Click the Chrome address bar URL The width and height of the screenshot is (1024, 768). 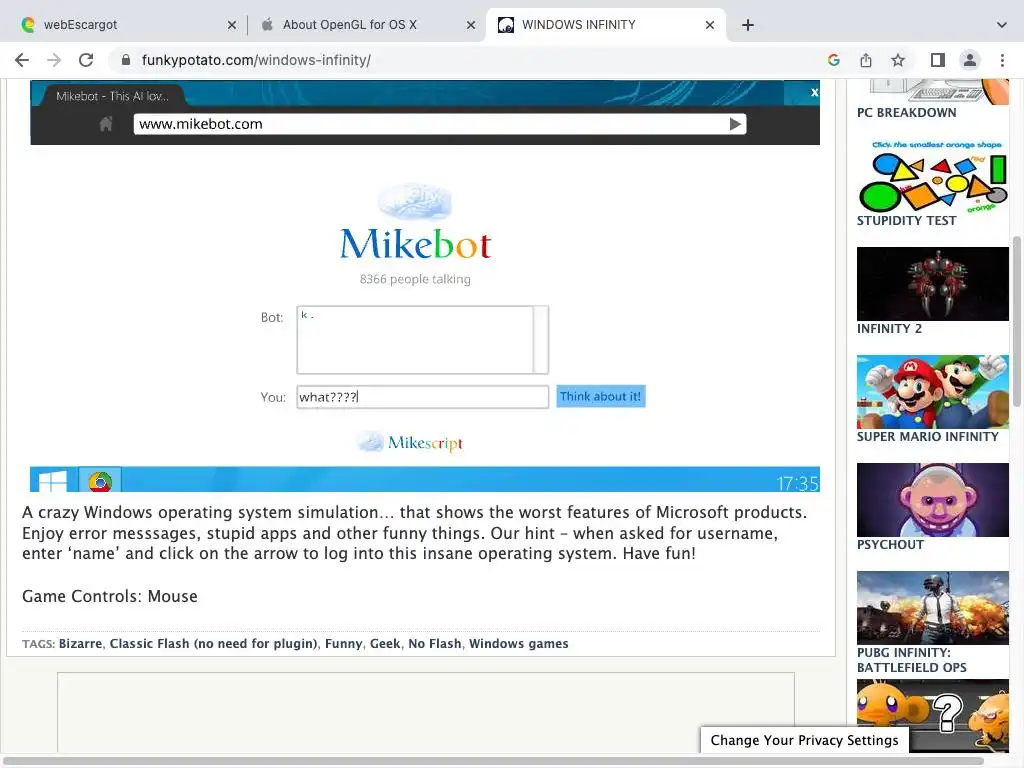point(256,60)
